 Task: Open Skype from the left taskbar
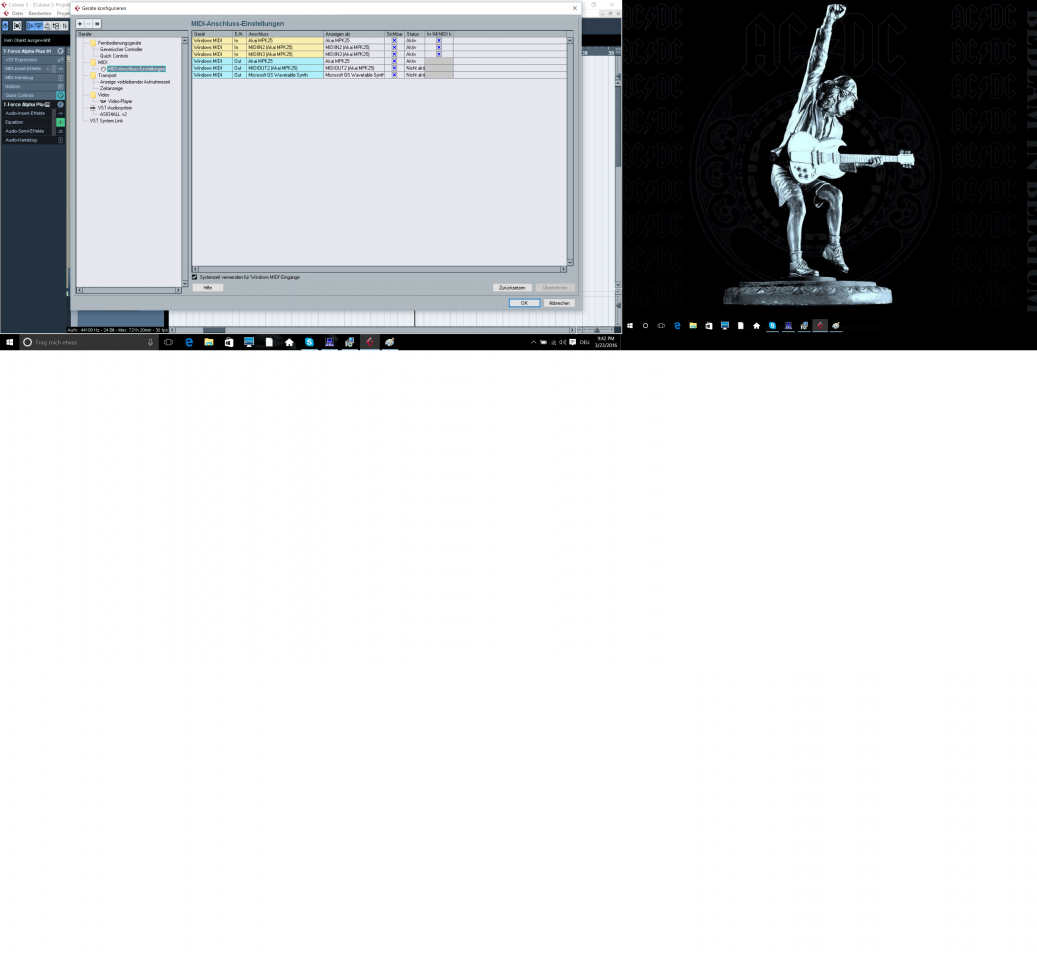tap(309, 342)
